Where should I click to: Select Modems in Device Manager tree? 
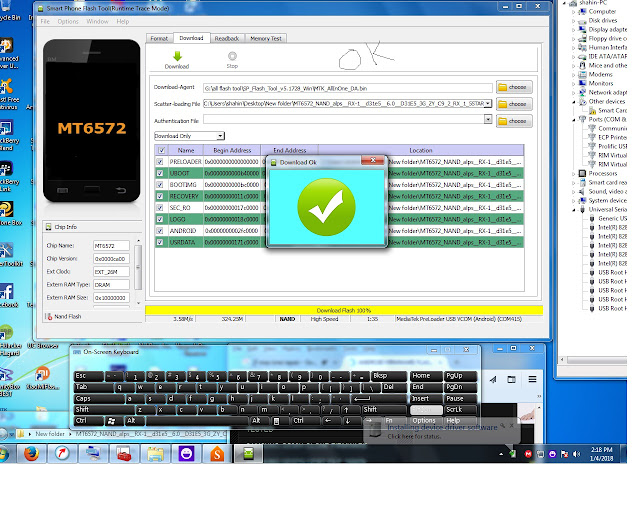tap(600, 74)
